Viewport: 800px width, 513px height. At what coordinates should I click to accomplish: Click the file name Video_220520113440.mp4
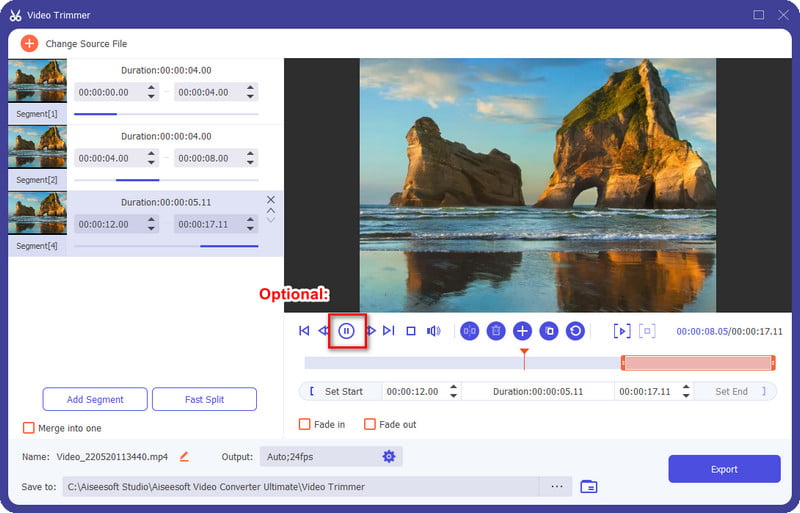(x=112, y=457)
